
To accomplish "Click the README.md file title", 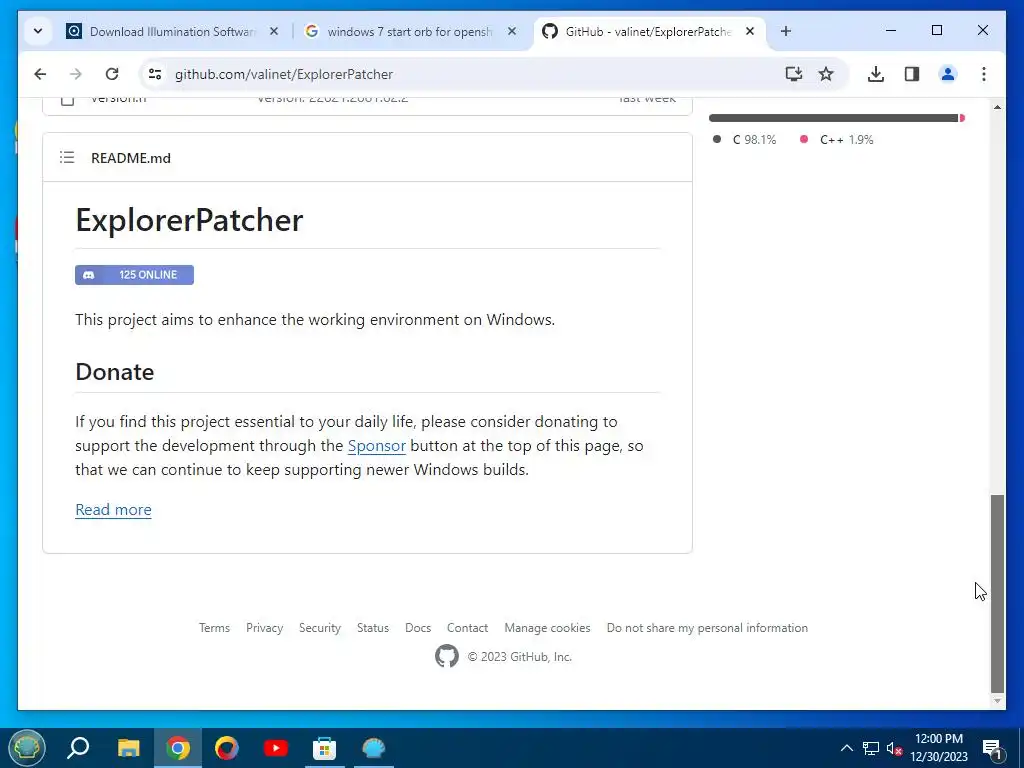I will tap(131, 158).
